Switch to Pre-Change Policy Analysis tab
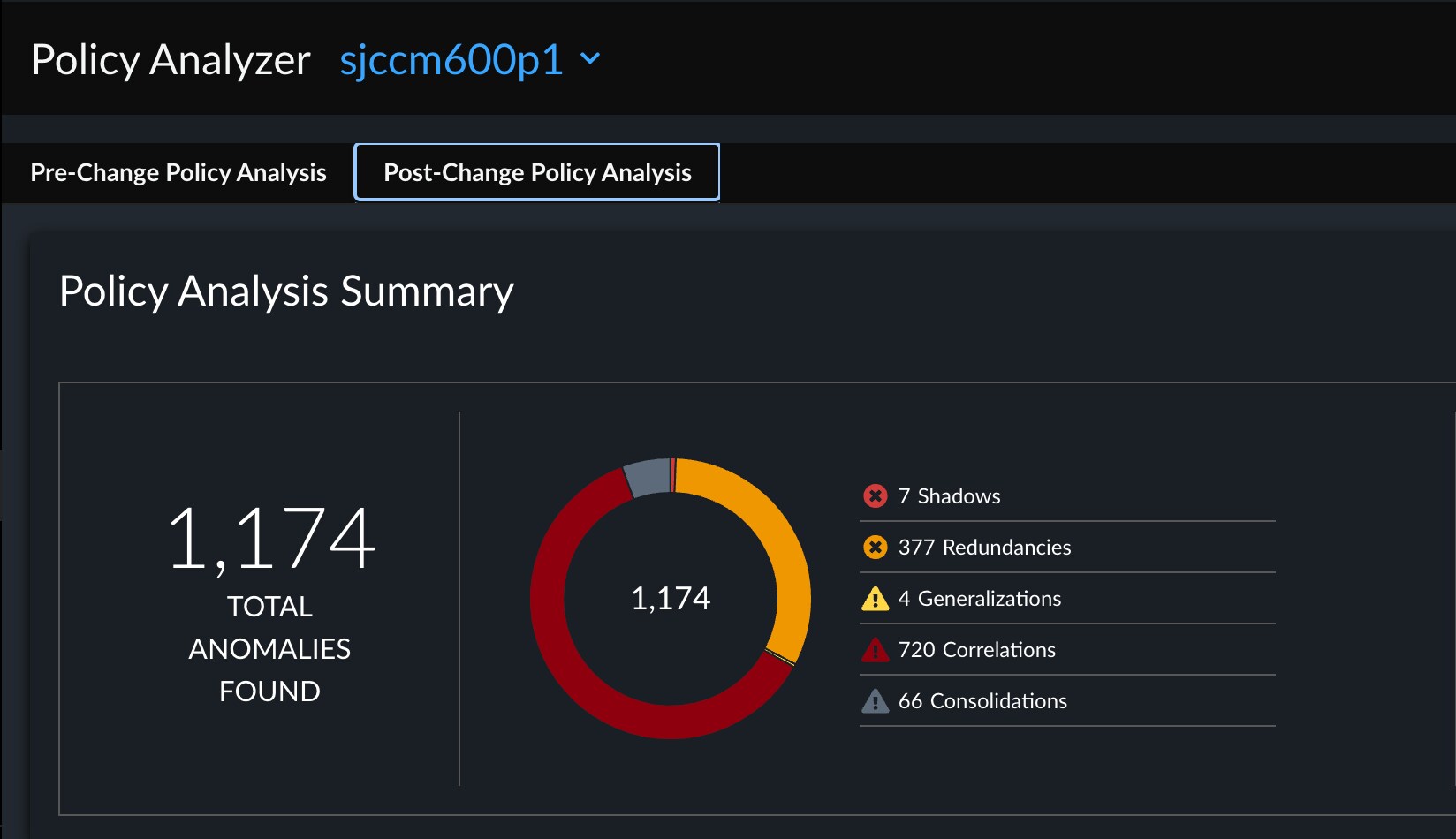The width and height of the screenshot is (1456, 839). point(178,172)
